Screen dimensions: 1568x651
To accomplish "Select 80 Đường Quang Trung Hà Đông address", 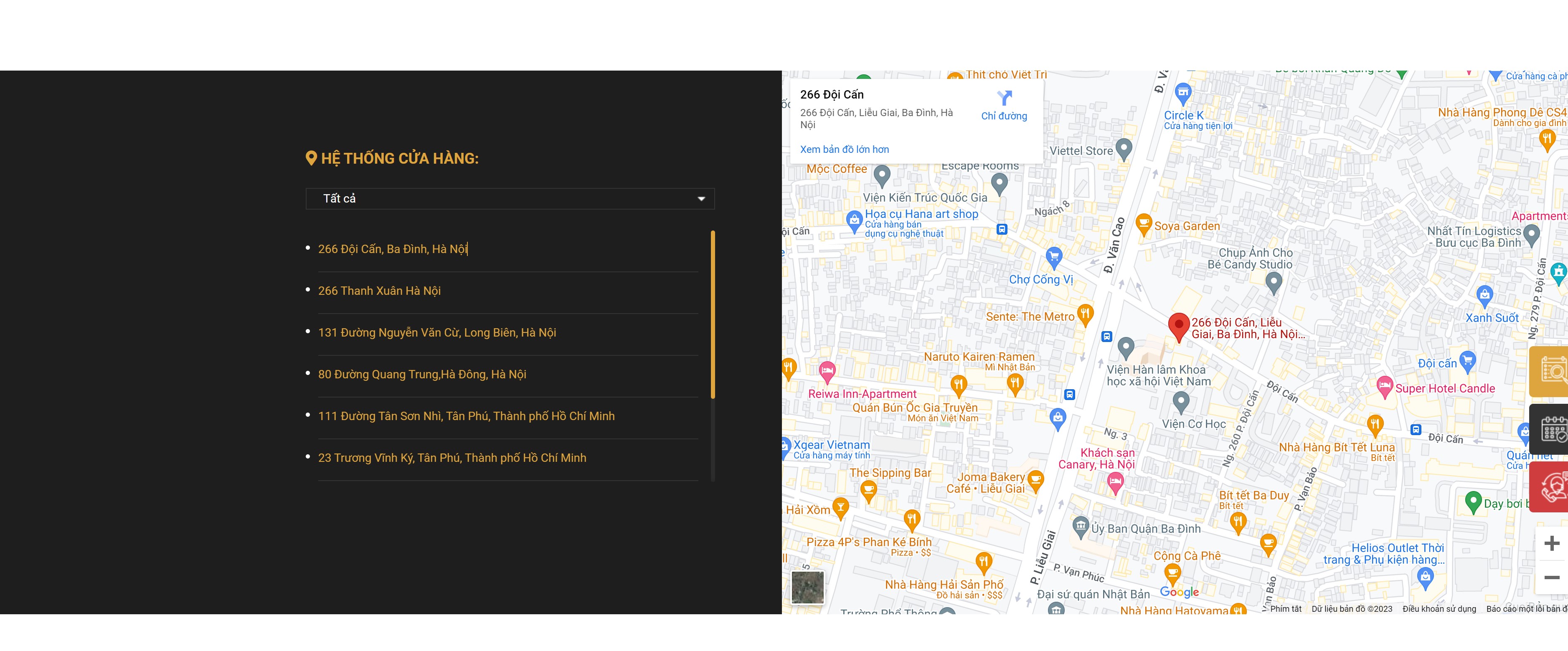I will 421,375.
